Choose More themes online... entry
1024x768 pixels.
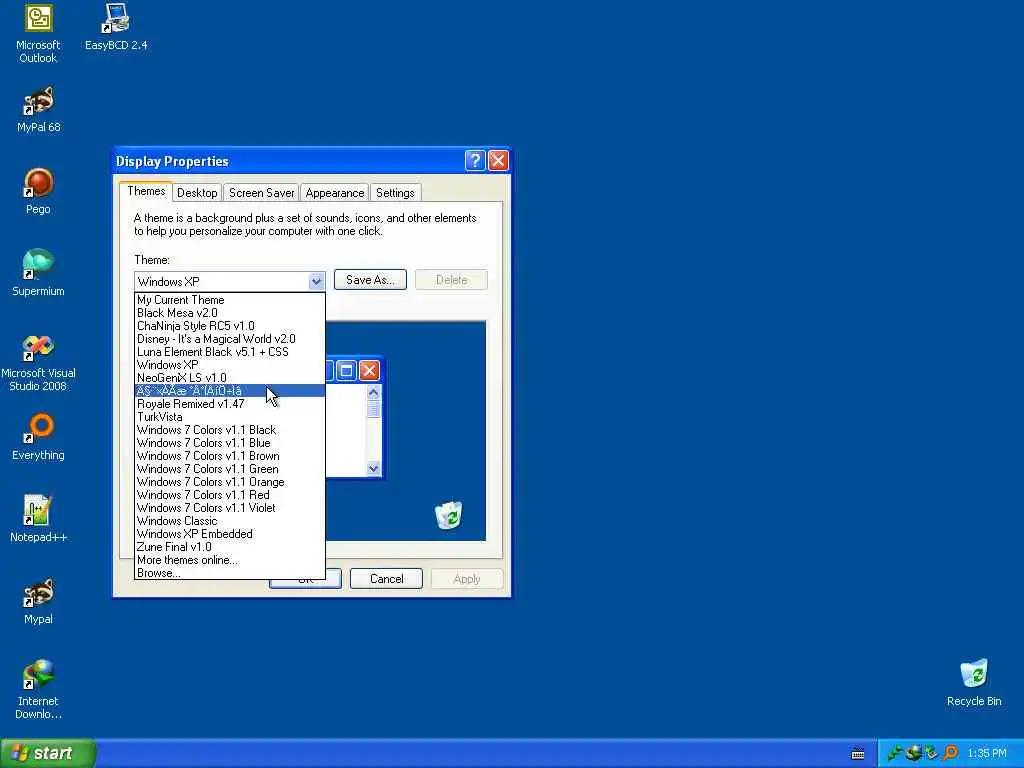229,560
